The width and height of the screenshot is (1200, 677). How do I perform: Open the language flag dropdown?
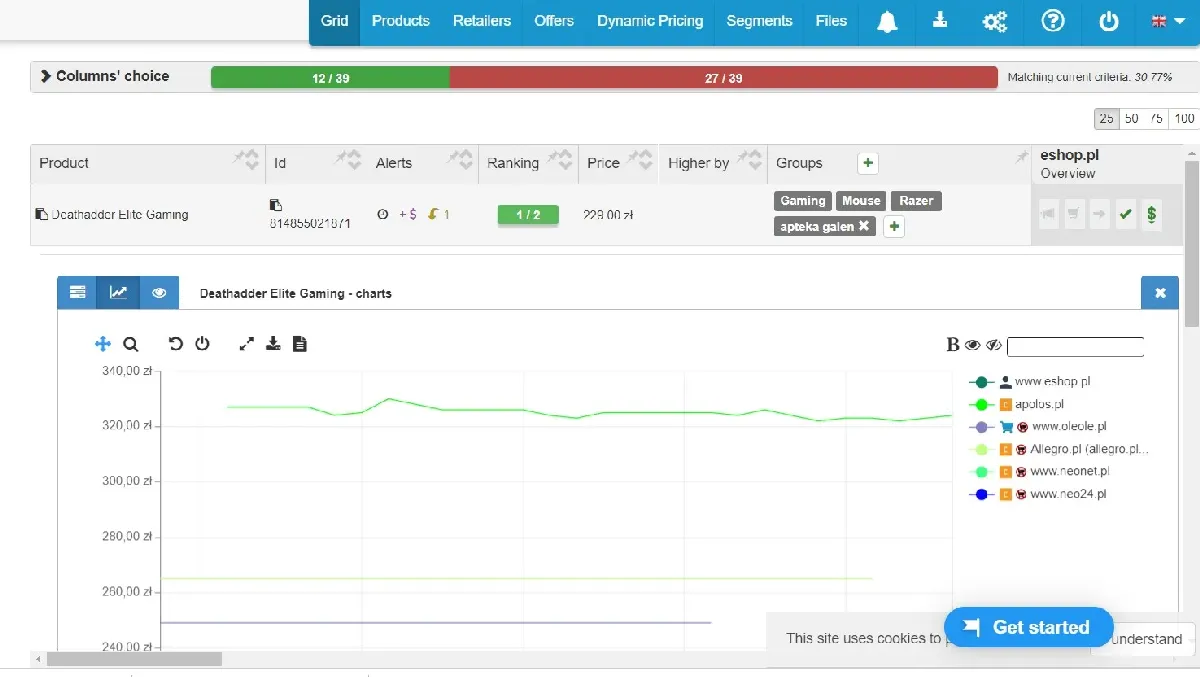click(x=1166, y=21)
